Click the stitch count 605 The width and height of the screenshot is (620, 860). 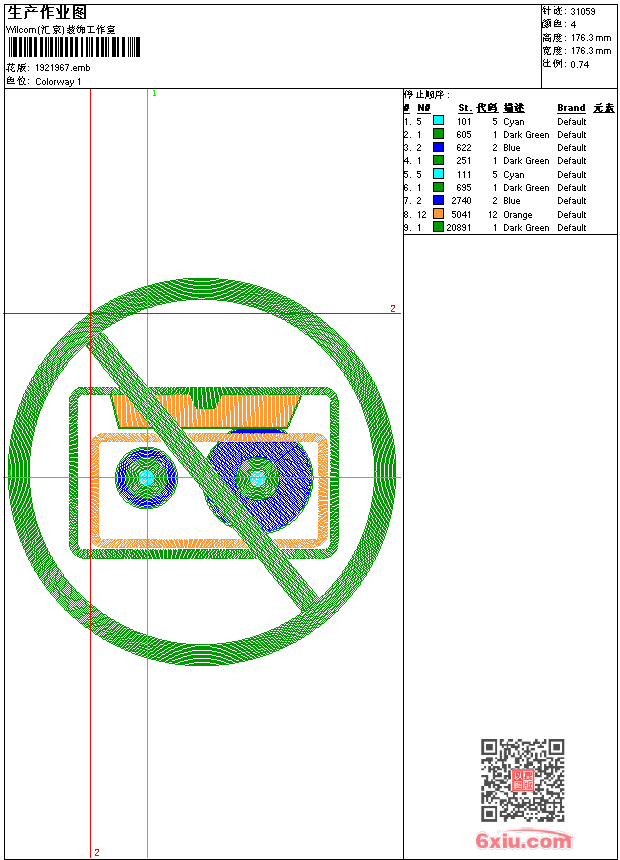(464, 134)
